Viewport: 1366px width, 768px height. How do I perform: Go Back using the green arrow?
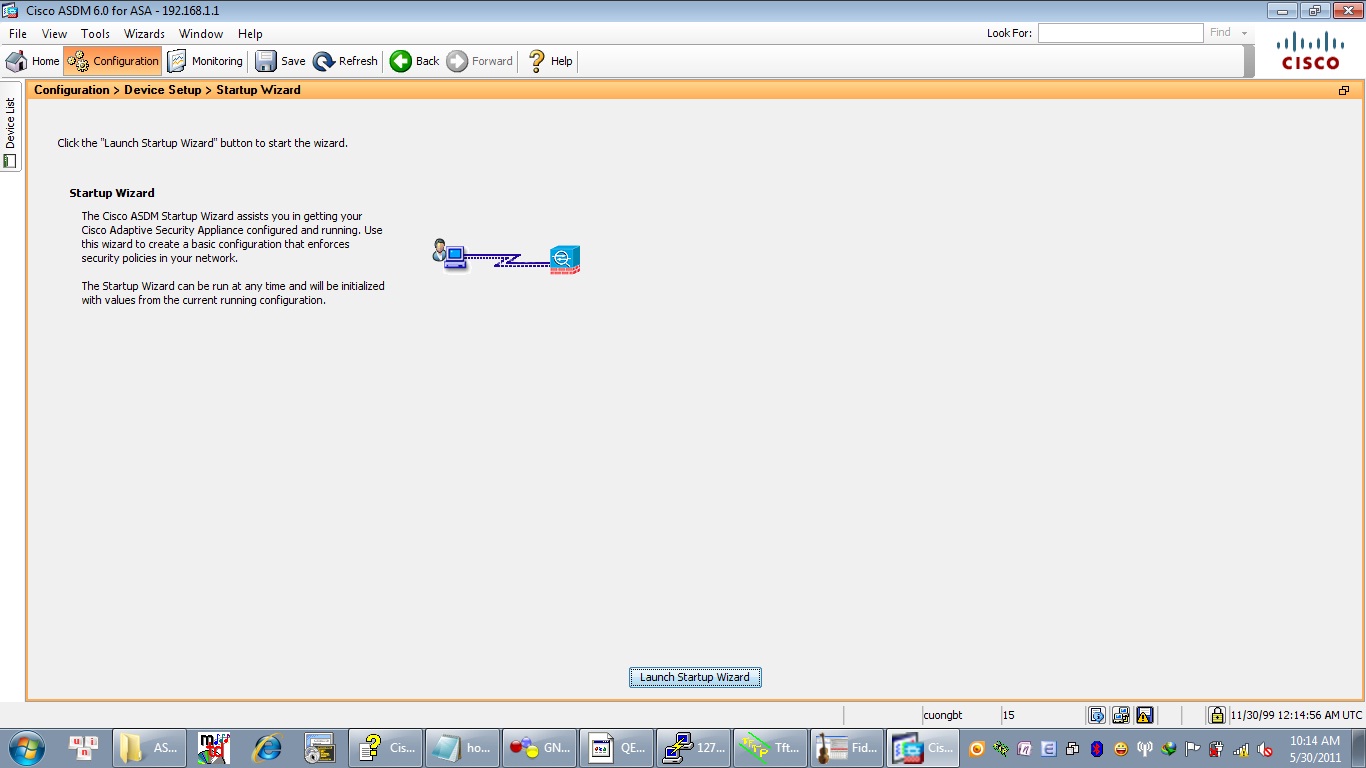414,61
